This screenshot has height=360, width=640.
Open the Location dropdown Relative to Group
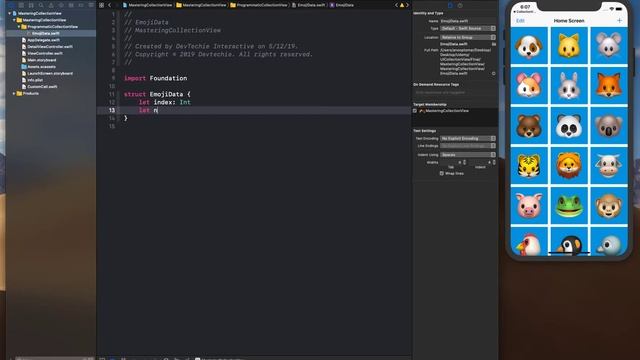pyautogui.click(x=468, y=37)
